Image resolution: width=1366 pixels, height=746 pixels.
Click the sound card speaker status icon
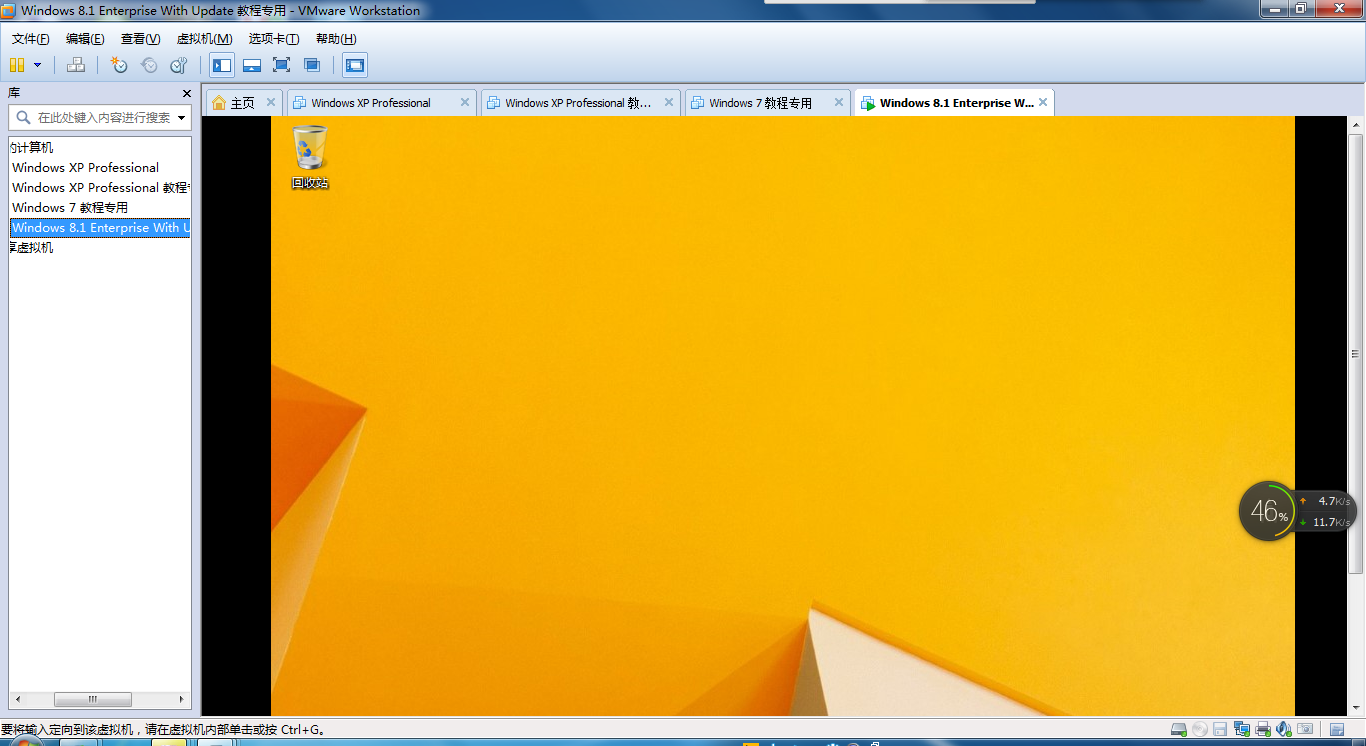(1284, 729)
